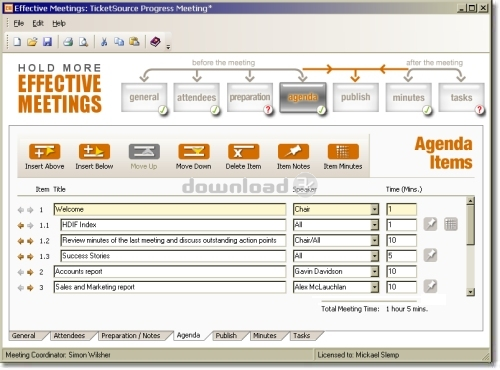500x370 pixels.
Task: Switch to the Minutes bottom tab
Action: click(x=265, y=336)
